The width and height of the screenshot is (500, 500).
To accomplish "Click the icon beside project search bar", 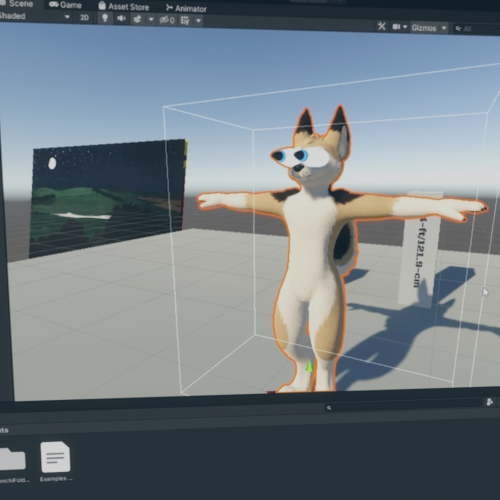I will pyautogui.click(x=490, y=402).
